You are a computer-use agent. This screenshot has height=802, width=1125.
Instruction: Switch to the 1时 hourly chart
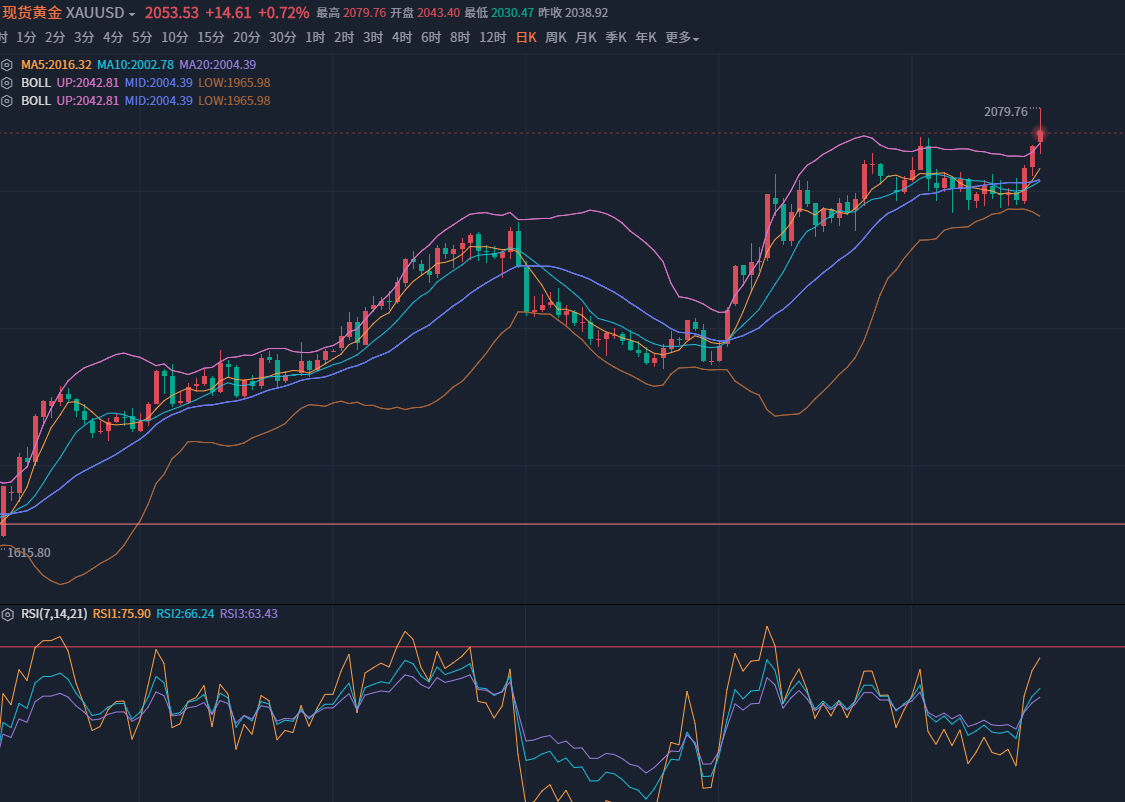click(x=315, y=37)
